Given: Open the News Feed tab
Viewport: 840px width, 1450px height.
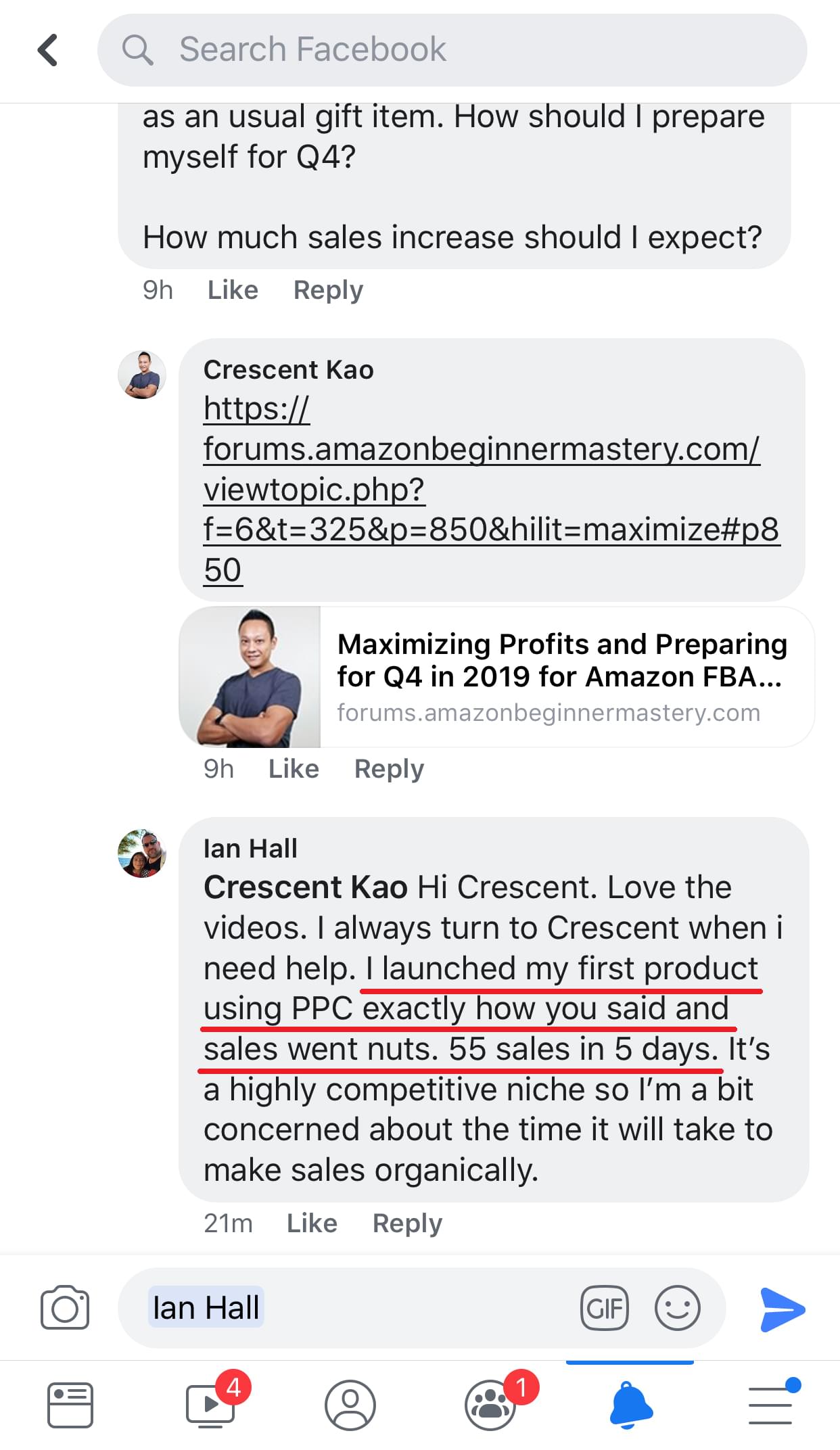Looking at the screenshot, I should [x=70, y=1405].
